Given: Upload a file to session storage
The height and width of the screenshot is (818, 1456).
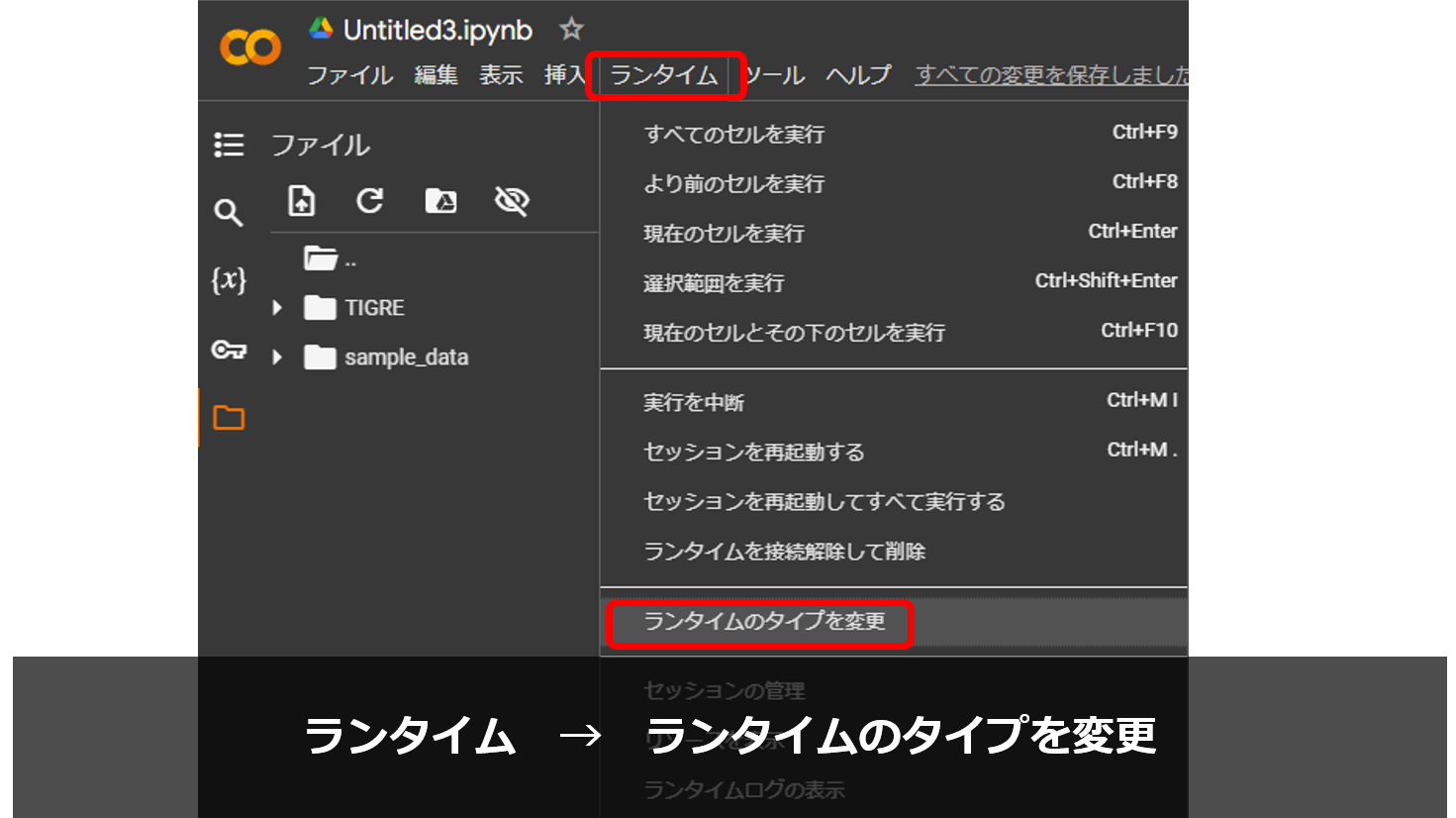Looking at the screenshot, I should tap(301, 201).
